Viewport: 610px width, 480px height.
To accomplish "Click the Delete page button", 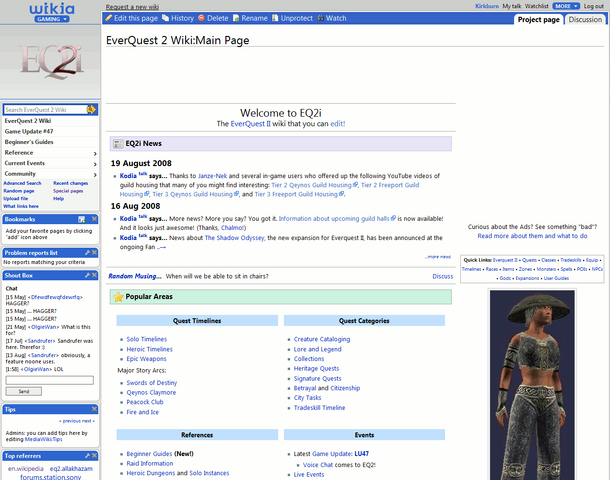I will pyautogui.click(x=213, y=18).
